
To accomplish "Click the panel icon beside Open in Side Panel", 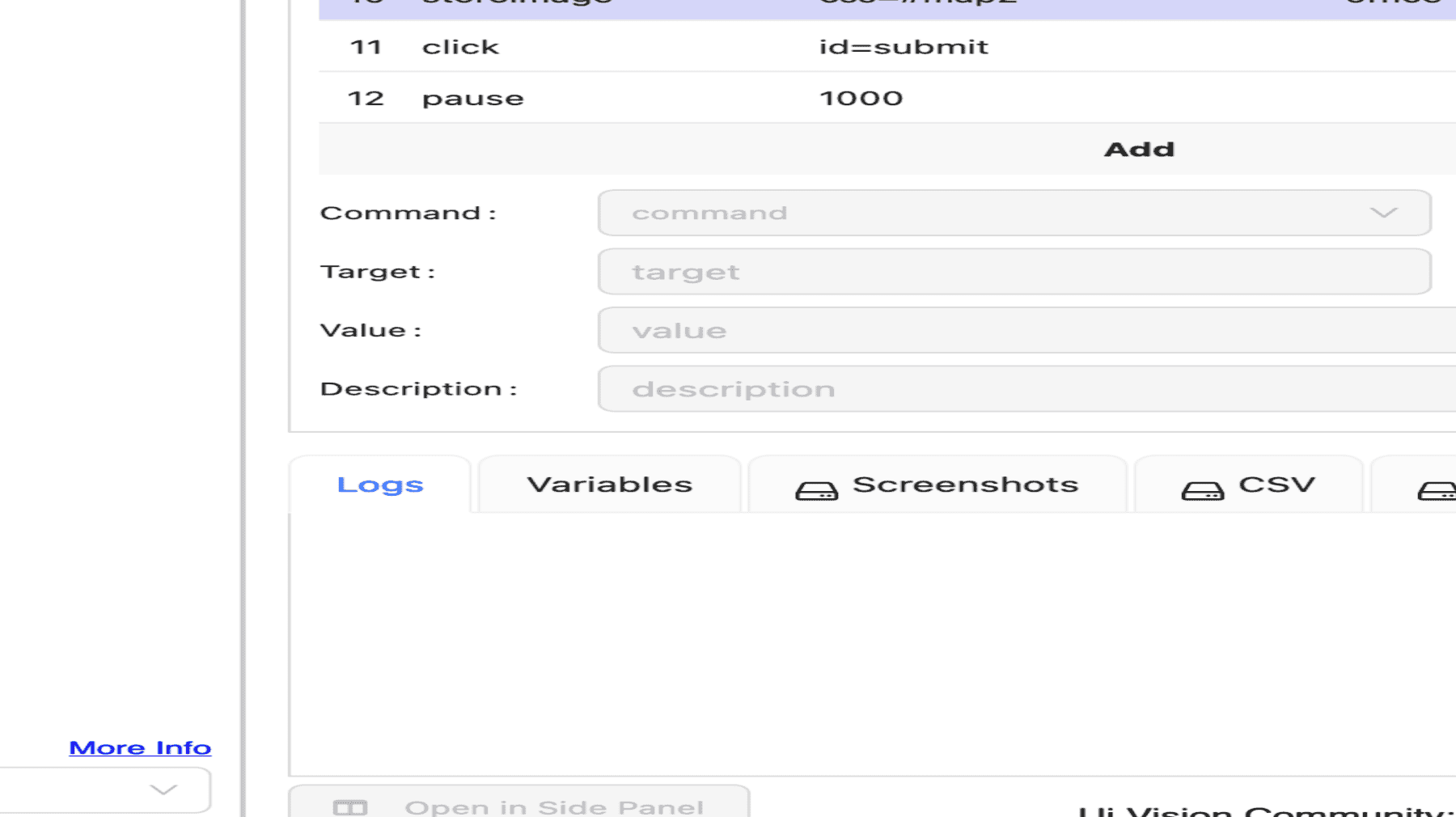I will pos(350,807).
